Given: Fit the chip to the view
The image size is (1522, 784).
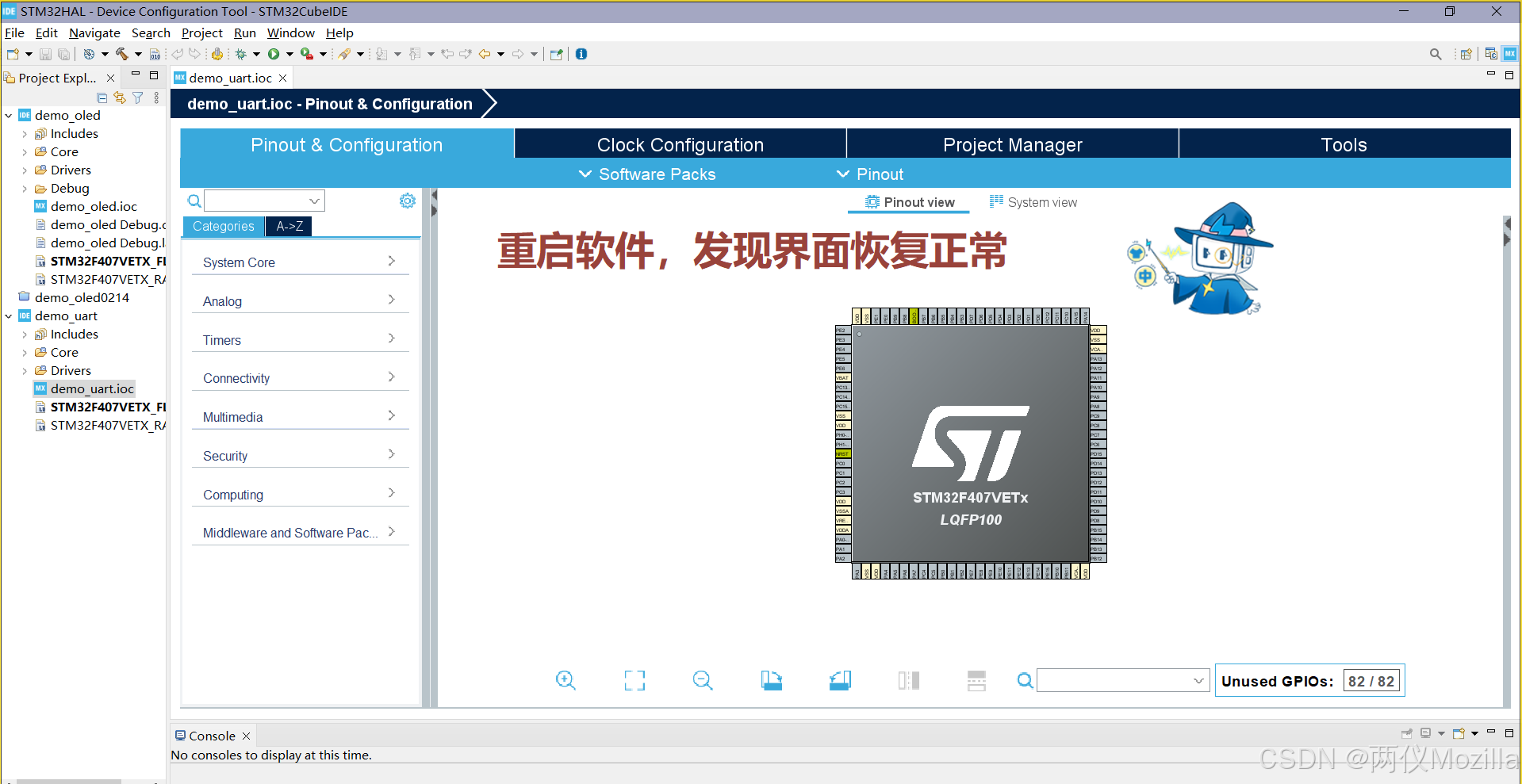Looking at the screenshot, I should (x=634, y=680).
